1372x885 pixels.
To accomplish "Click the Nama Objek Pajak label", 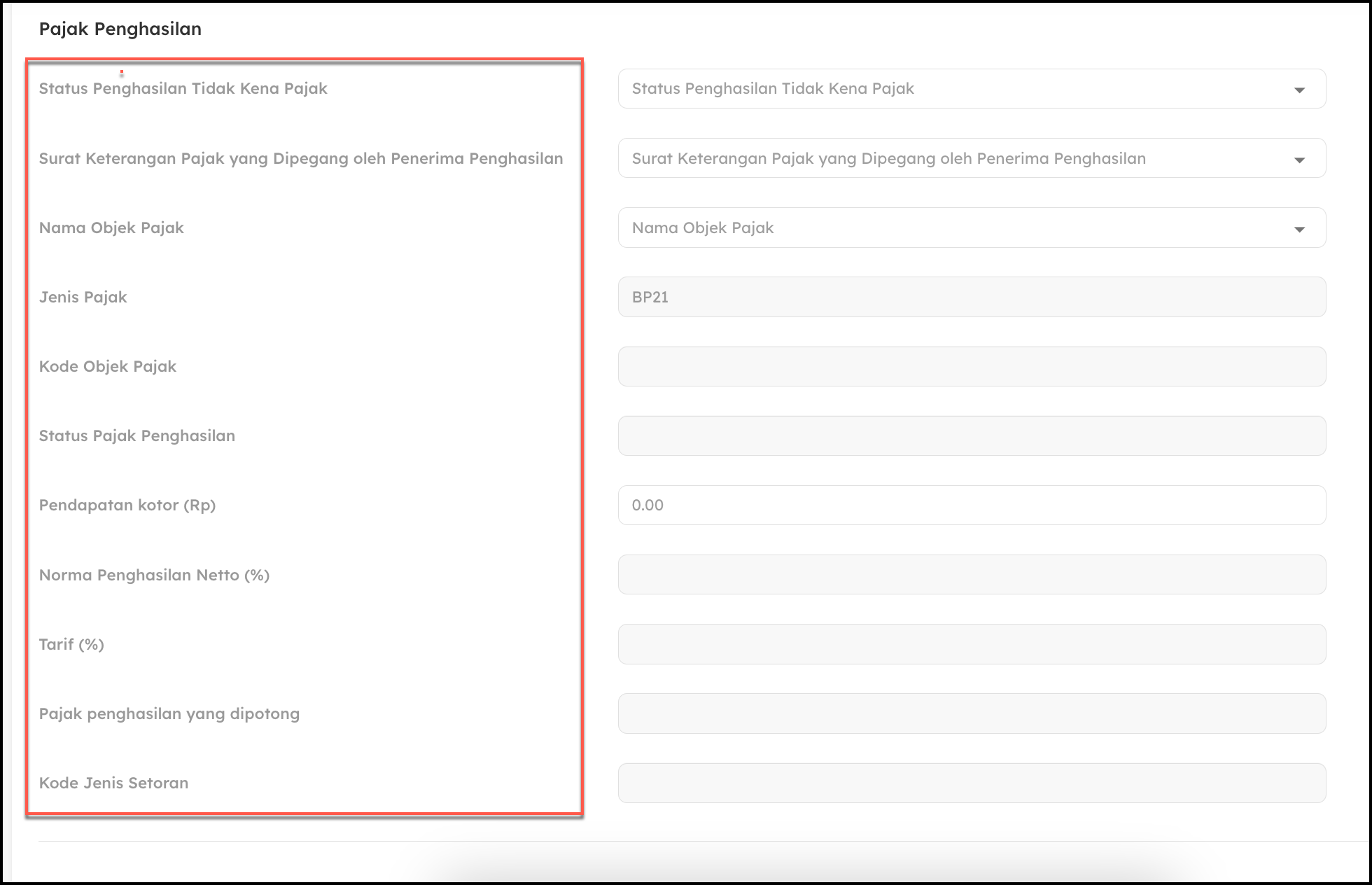I will 111,228.
